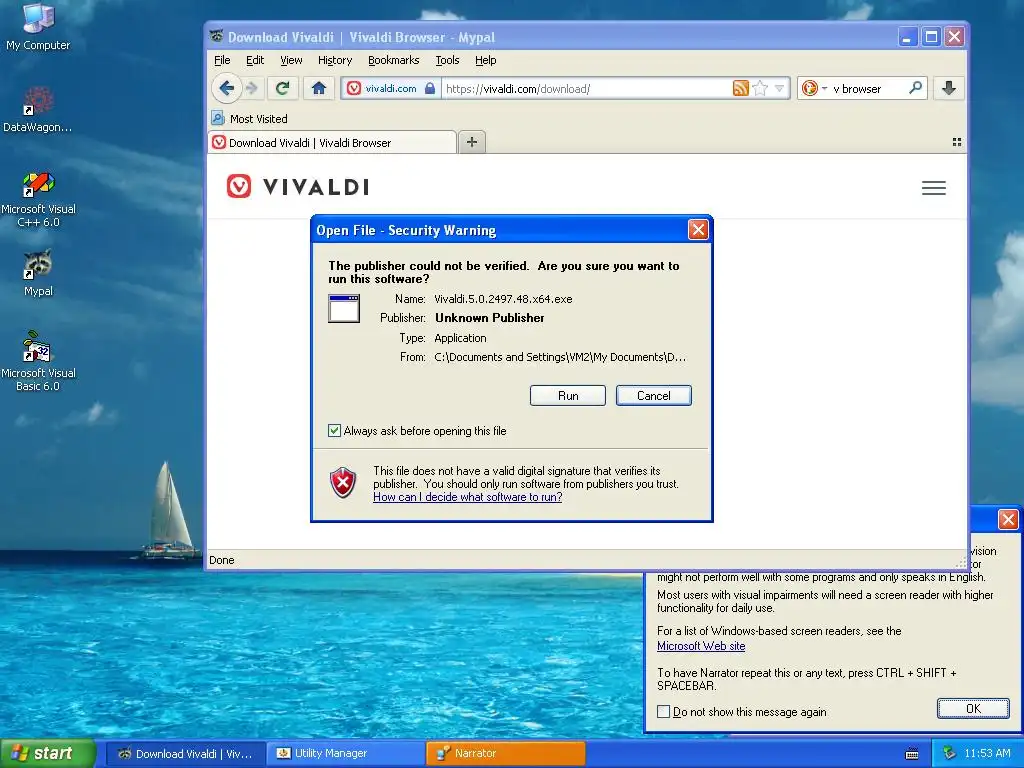Image resolution: width=1024 pixels, height=768 pixels.
Task: Click the Done status bar text
Action: (x=221, y=560)
